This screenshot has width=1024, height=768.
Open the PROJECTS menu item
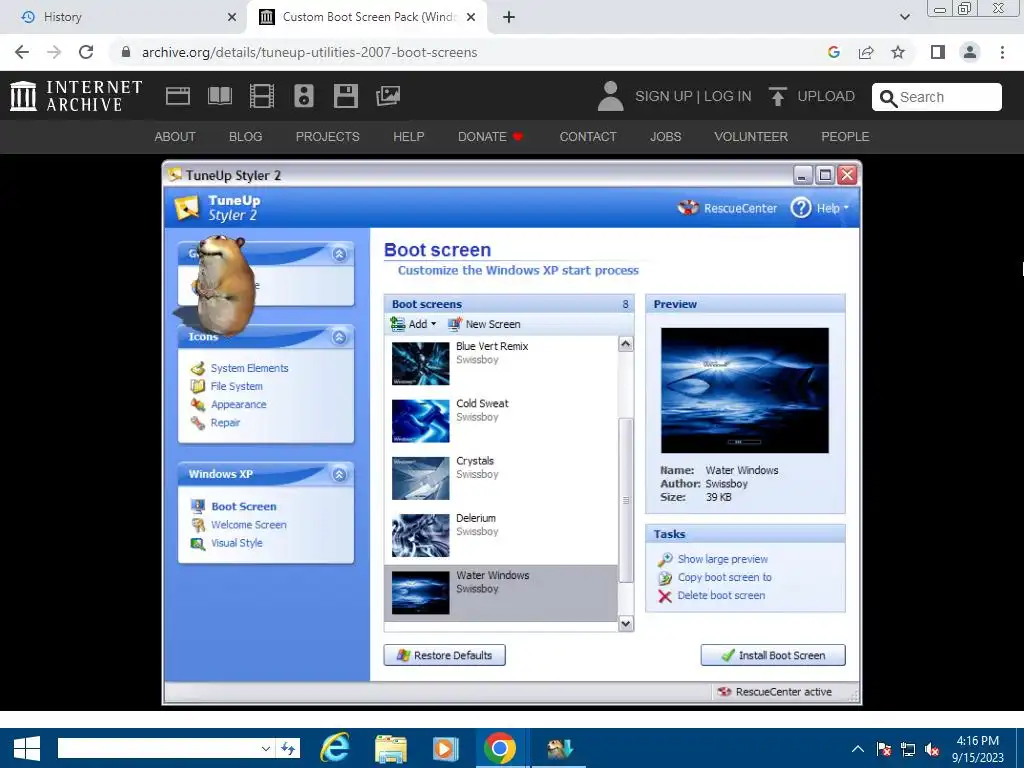(328, 136)
